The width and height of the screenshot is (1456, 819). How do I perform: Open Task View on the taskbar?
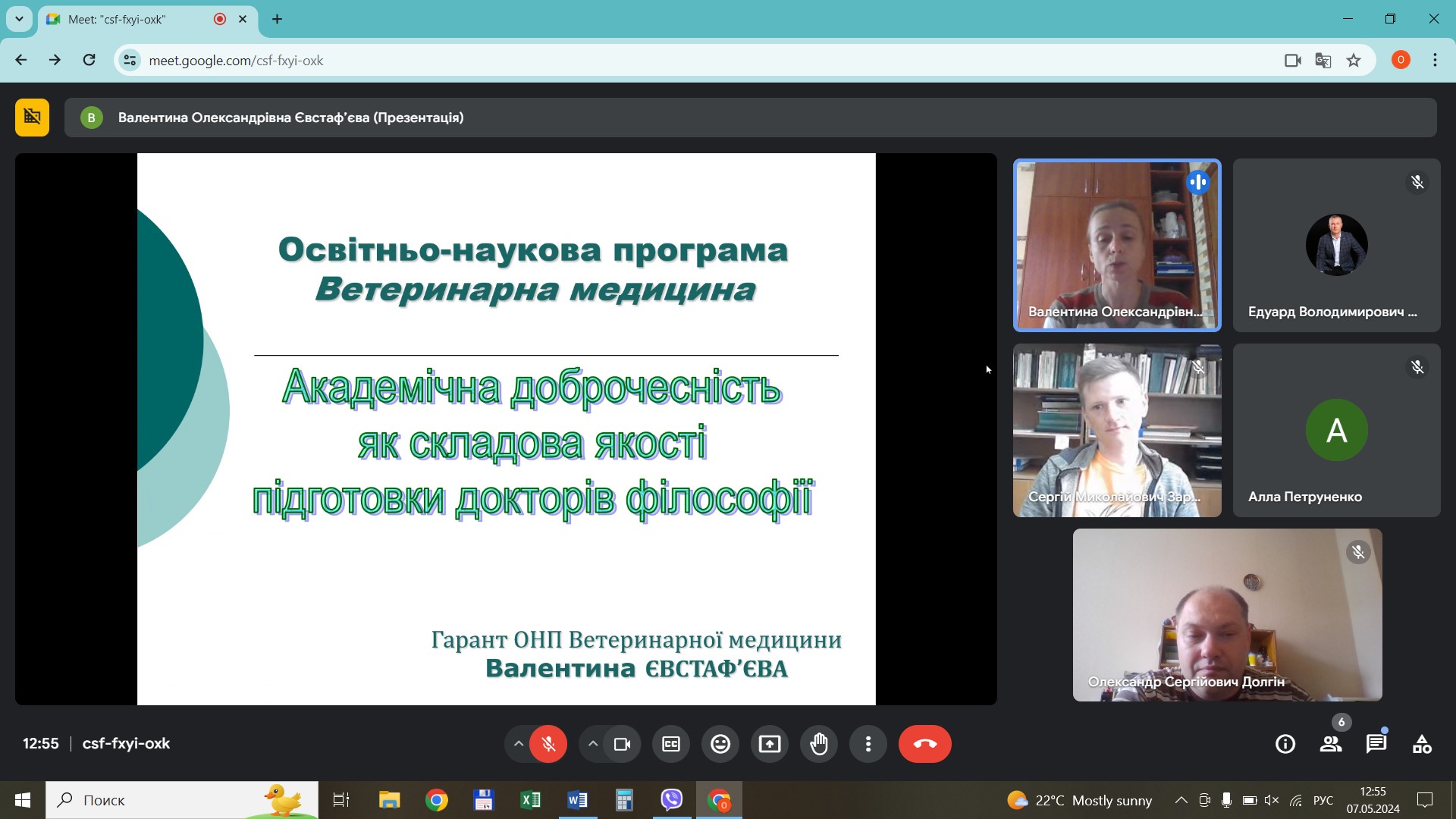[341, 800]
